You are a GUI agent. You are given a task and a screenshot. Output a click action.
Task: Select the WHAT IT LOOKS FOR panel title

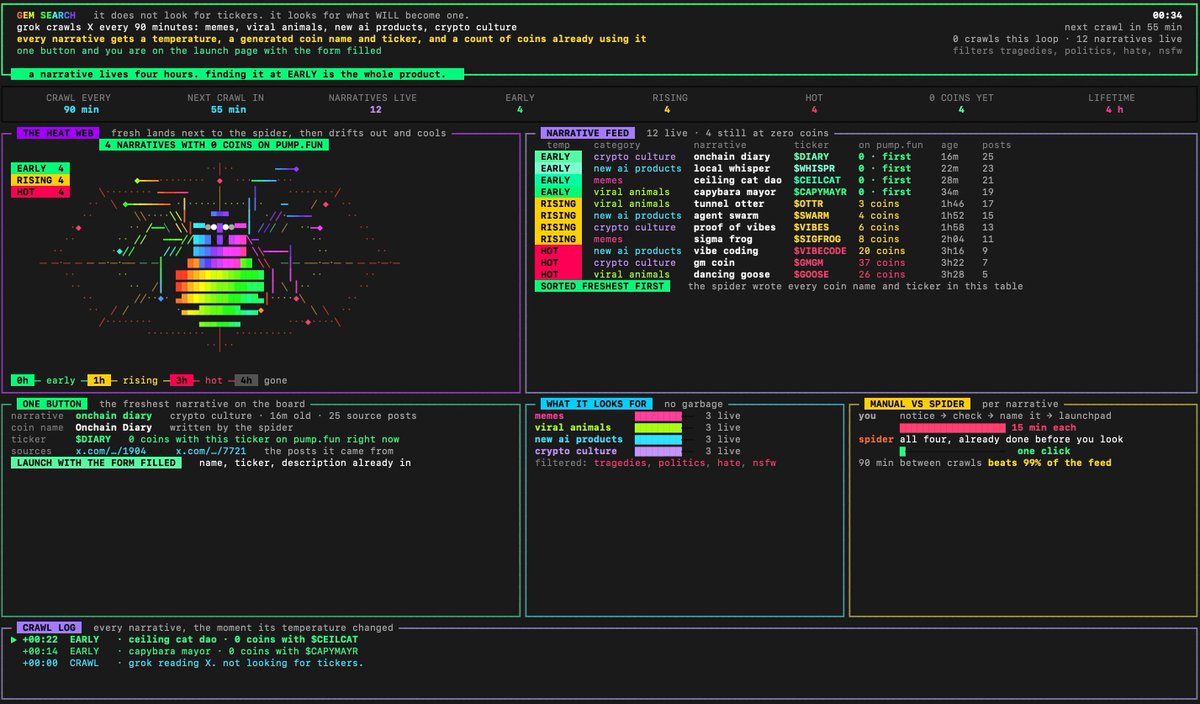pyautogui.click(x=596, y=403)
